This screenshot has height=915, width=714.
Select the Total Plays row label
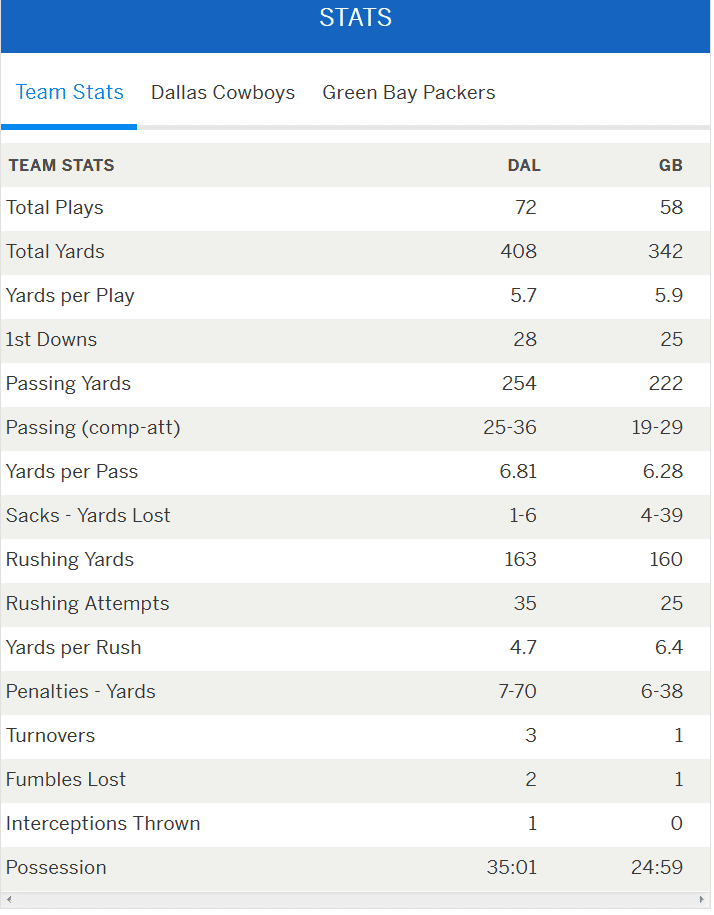coord(55,208)
